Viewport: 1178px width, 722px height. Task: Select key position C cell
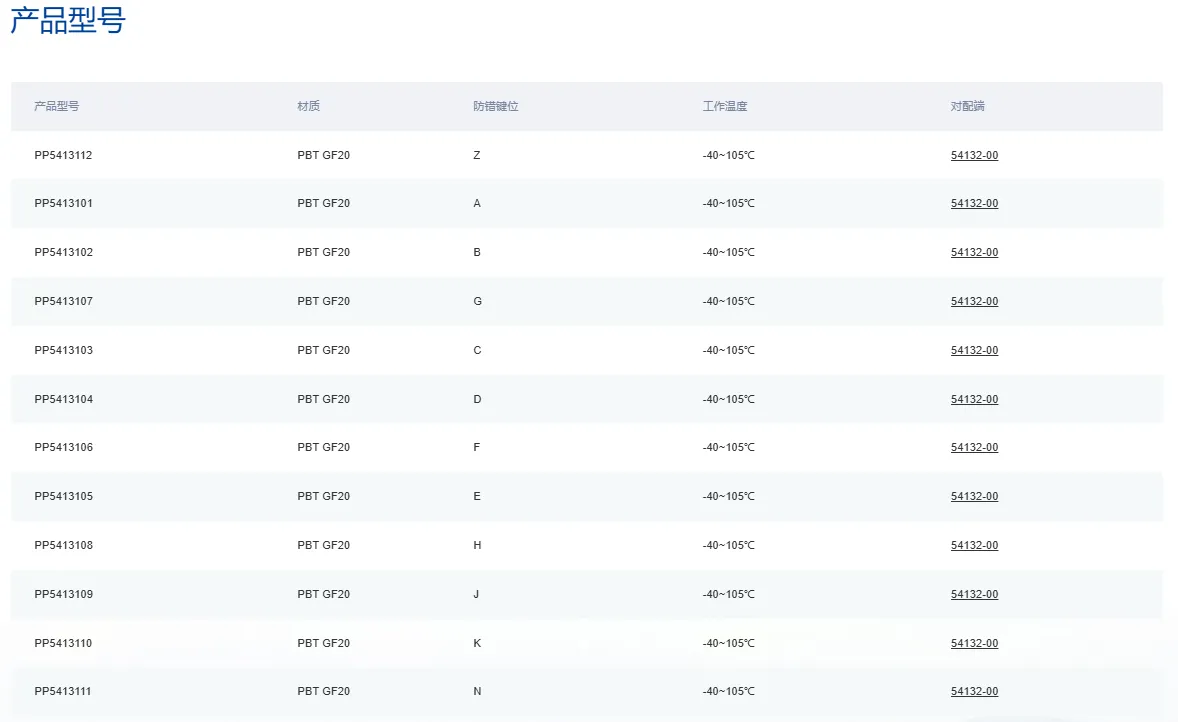click(x=477, y=350)
